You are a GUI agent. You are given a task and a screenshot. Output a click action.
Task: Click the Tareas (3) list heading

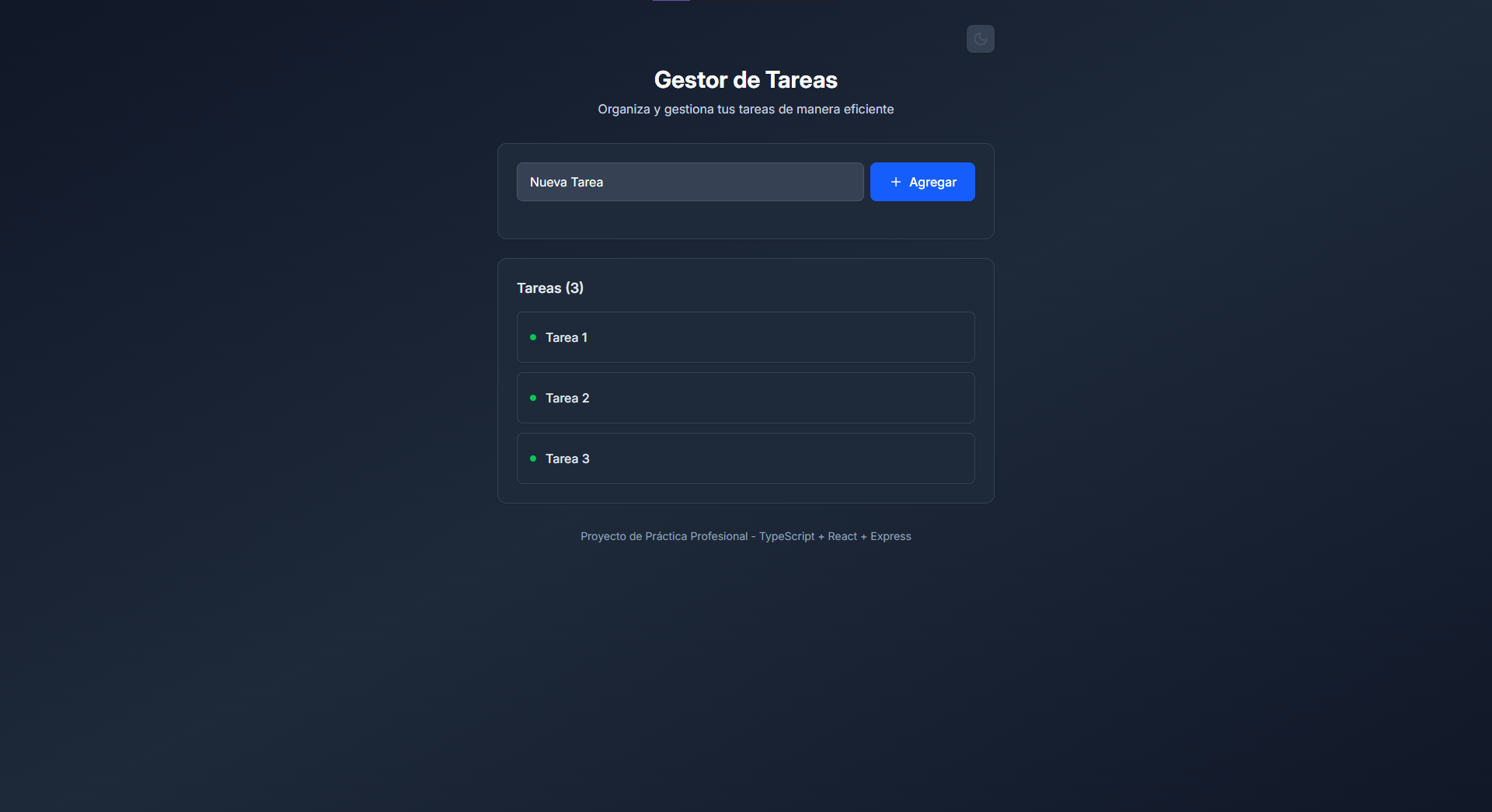tap(550, 288)
